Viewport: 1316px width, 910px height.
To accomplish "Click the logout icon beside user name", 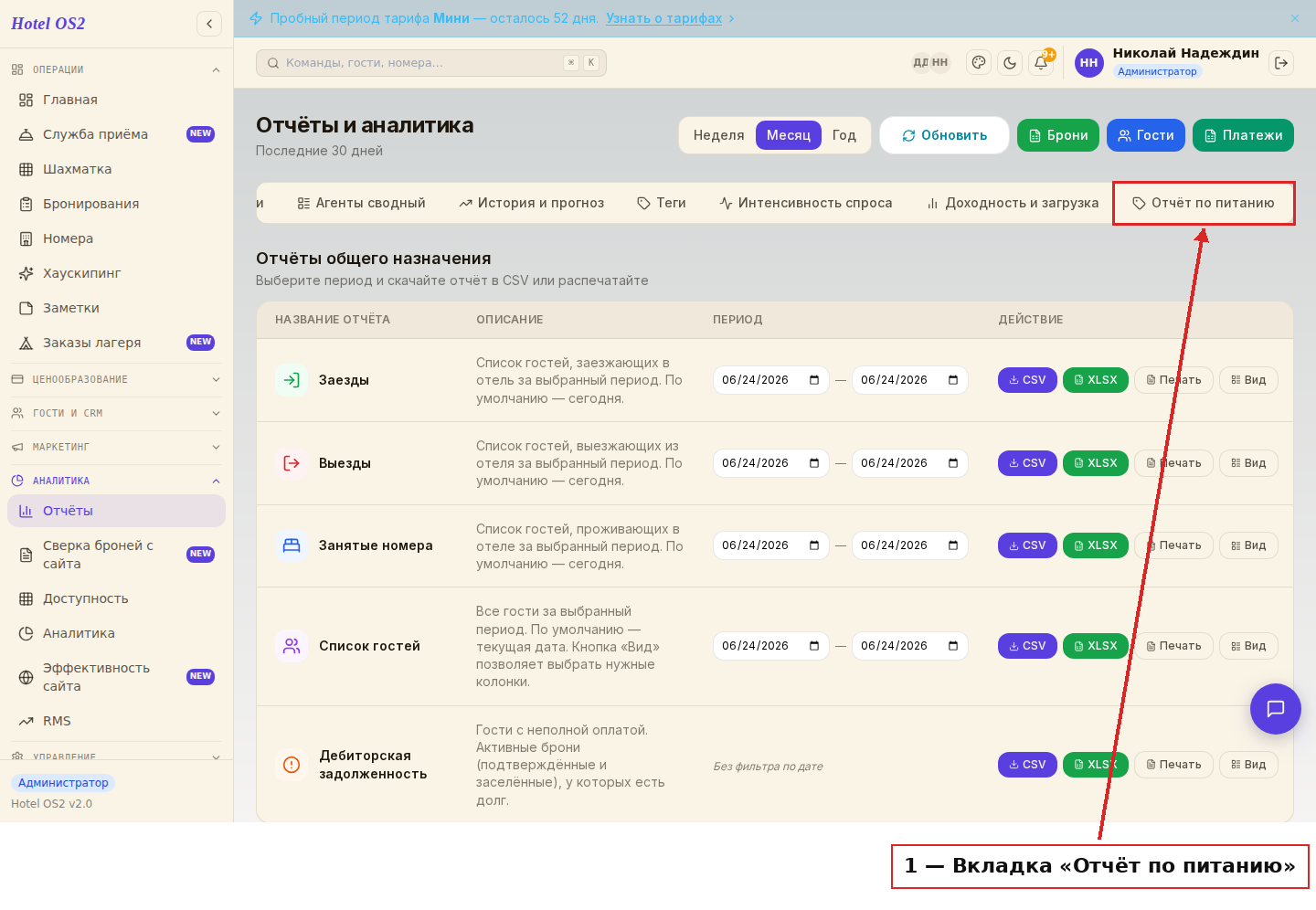I will tap(1281, 63).
